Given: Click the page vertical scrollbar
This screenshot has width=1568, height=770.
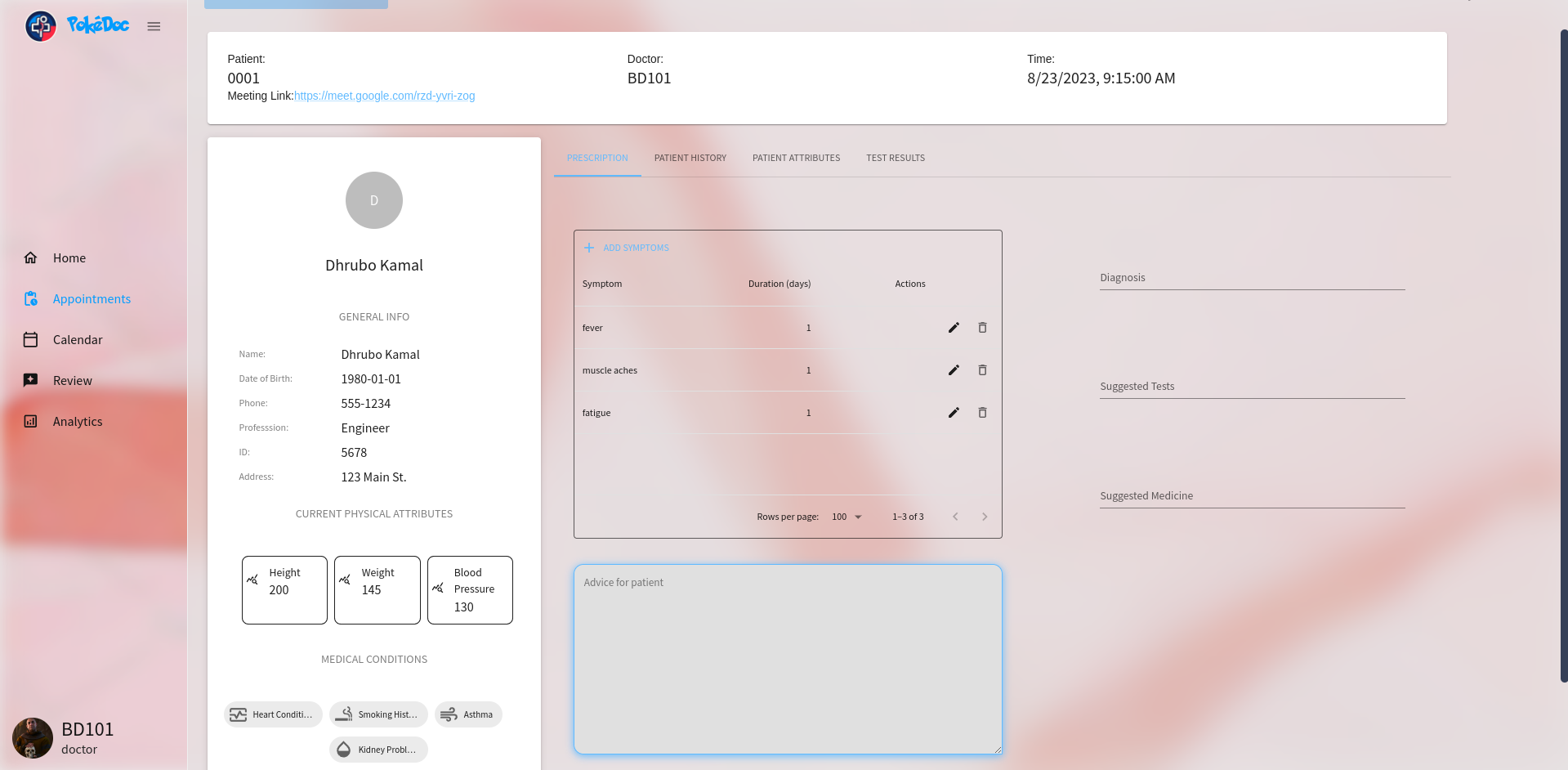Looking at the screenshot, I should [x=1563, y=356].
